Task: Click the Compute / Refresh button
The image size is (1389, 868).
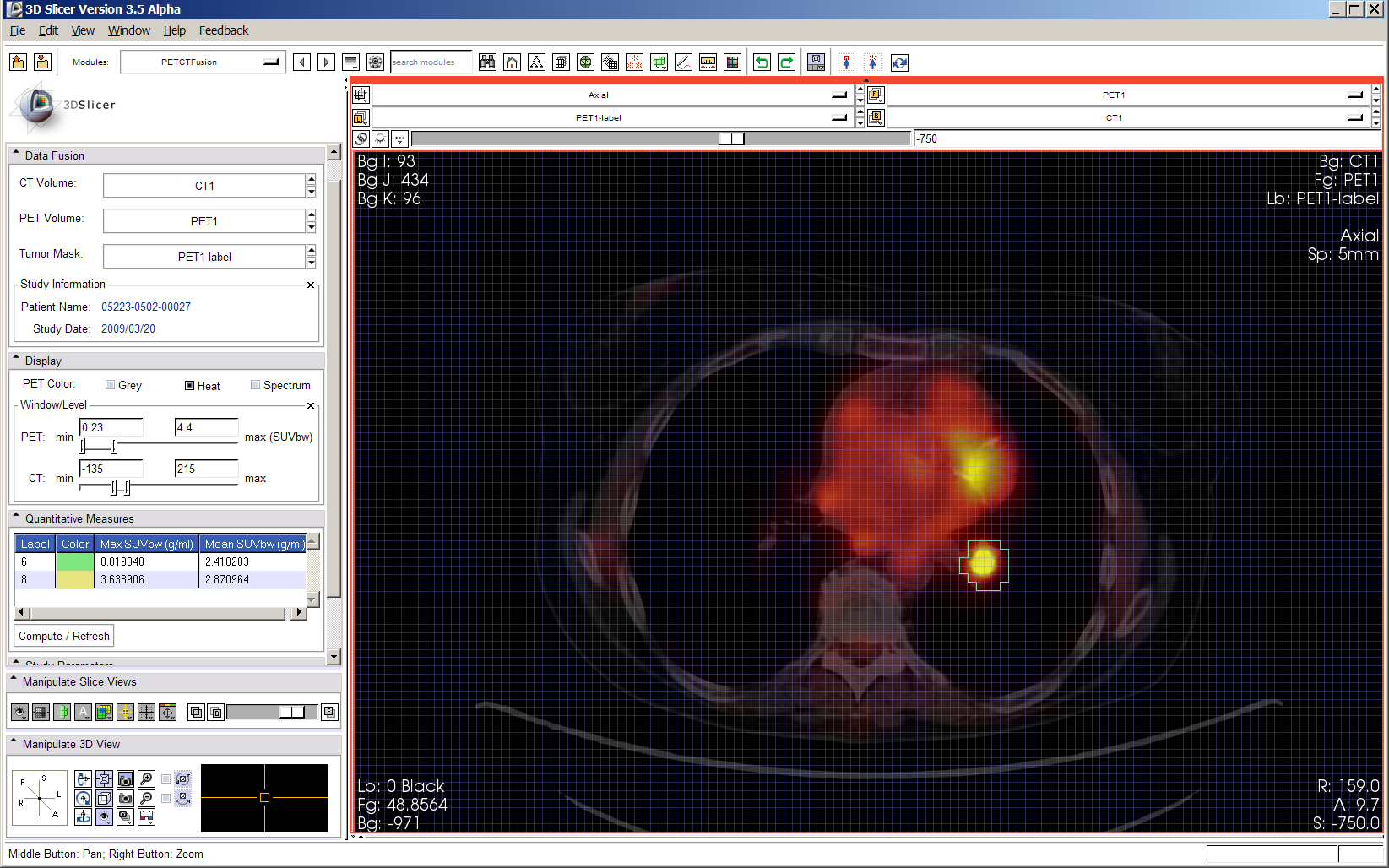Action: (x=64, y=636)
